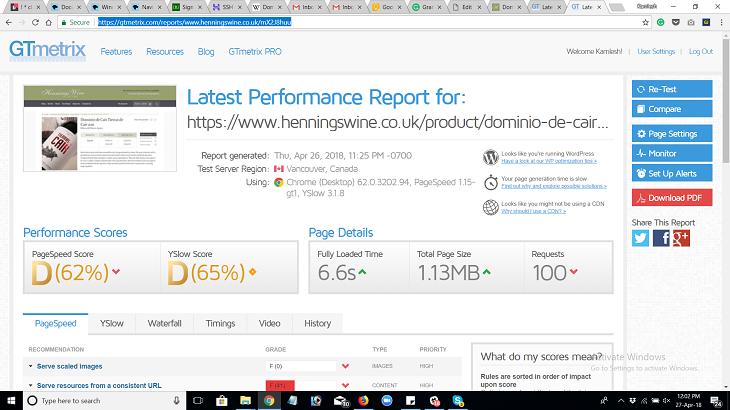Screen dimensions: 730x410
Task: Share report on Google Plus
Action: [681, 238]
